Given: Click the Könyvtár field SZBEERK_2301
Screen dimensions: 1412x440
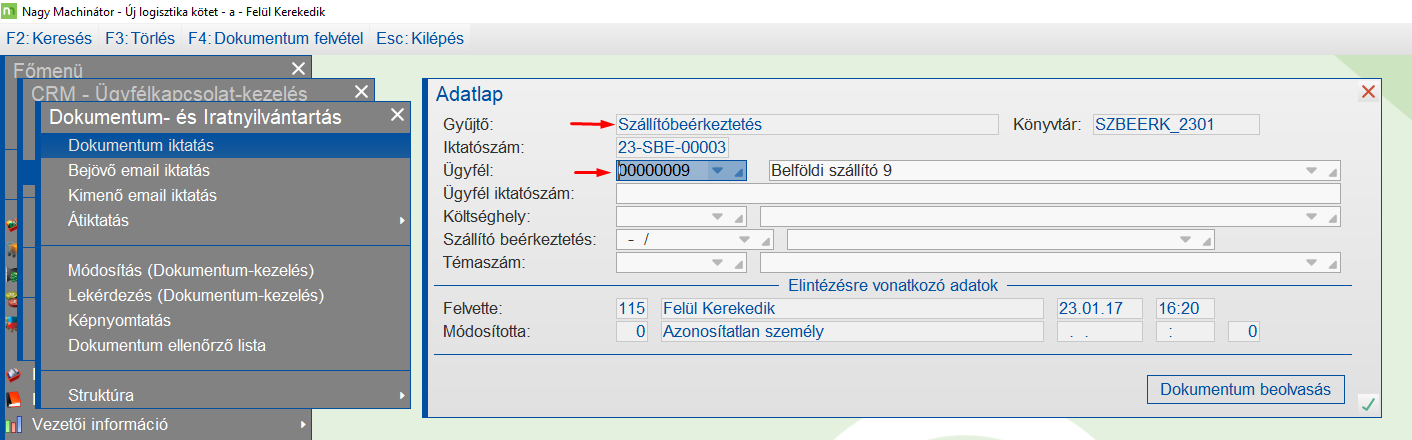Looking at the screenshot, I should pos(1176,125).
